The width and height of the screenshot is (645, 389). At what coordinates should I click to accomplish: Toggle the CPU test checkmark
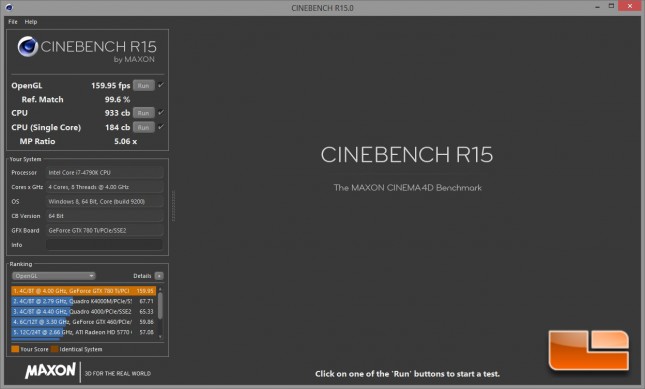pyautogui.click(x=161, y=112)
